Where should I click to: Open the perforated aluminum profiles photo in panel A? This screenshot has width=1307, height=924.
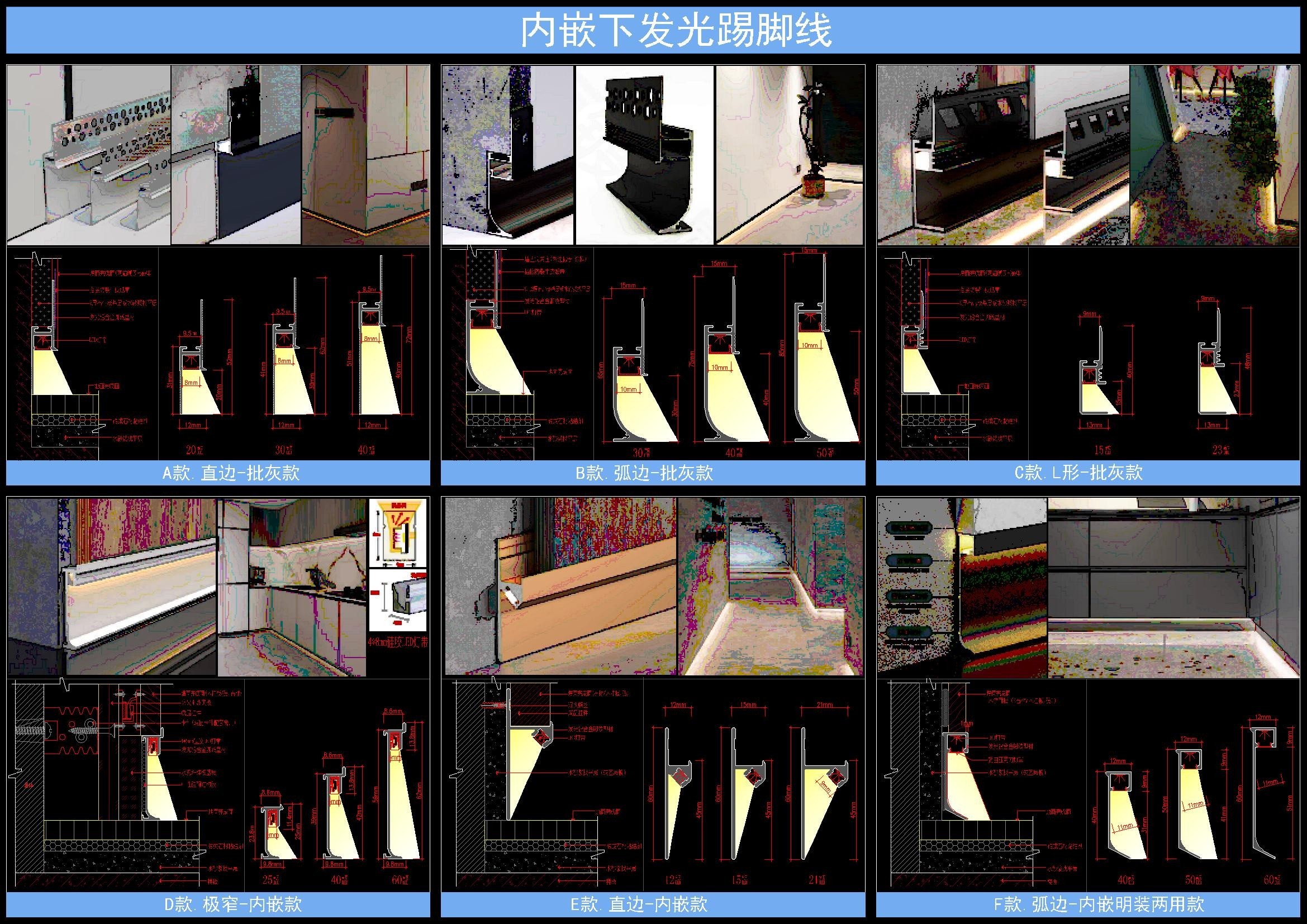pos(89,155)
